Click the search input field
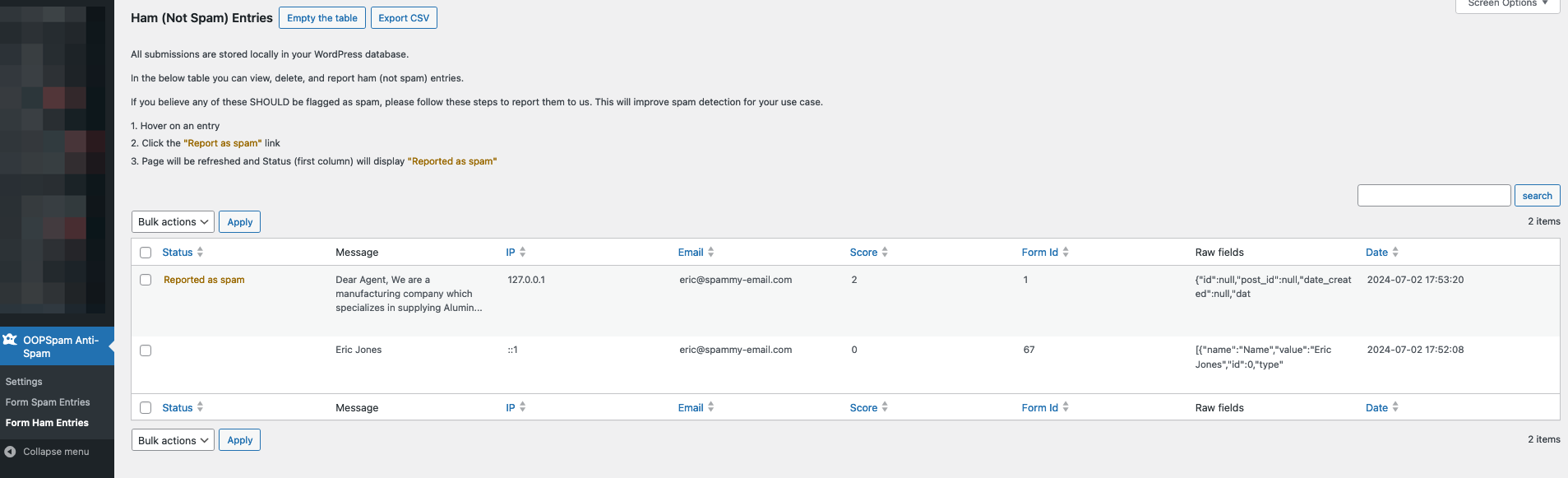 [x=1433, y=196]
